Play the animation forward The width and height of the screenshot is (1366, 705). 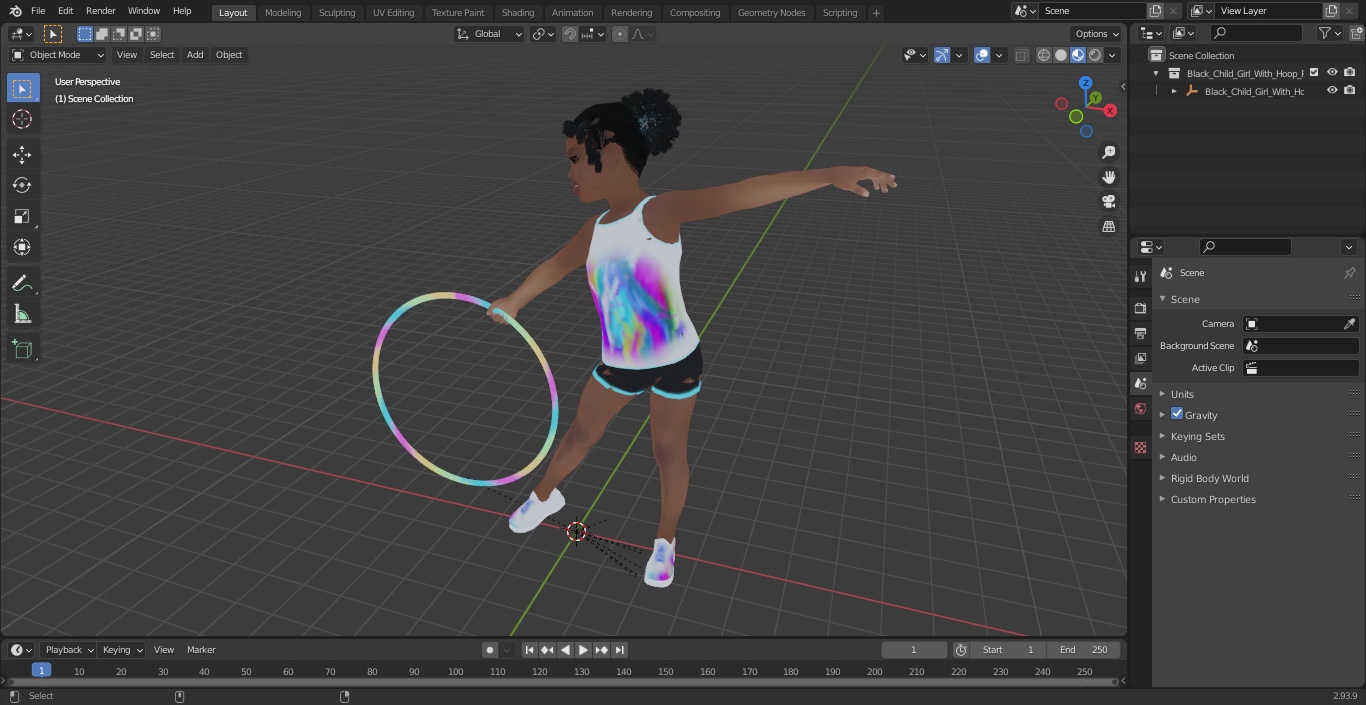point(583,650)
